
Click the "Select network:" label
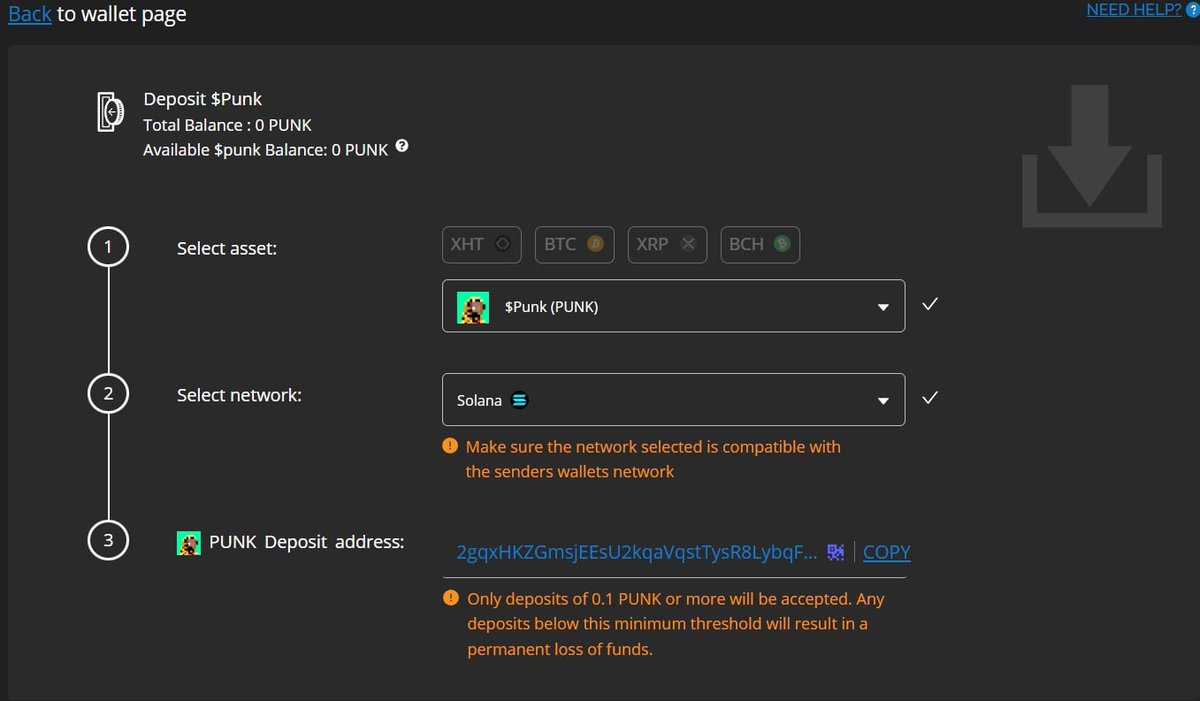coord(239,395)
